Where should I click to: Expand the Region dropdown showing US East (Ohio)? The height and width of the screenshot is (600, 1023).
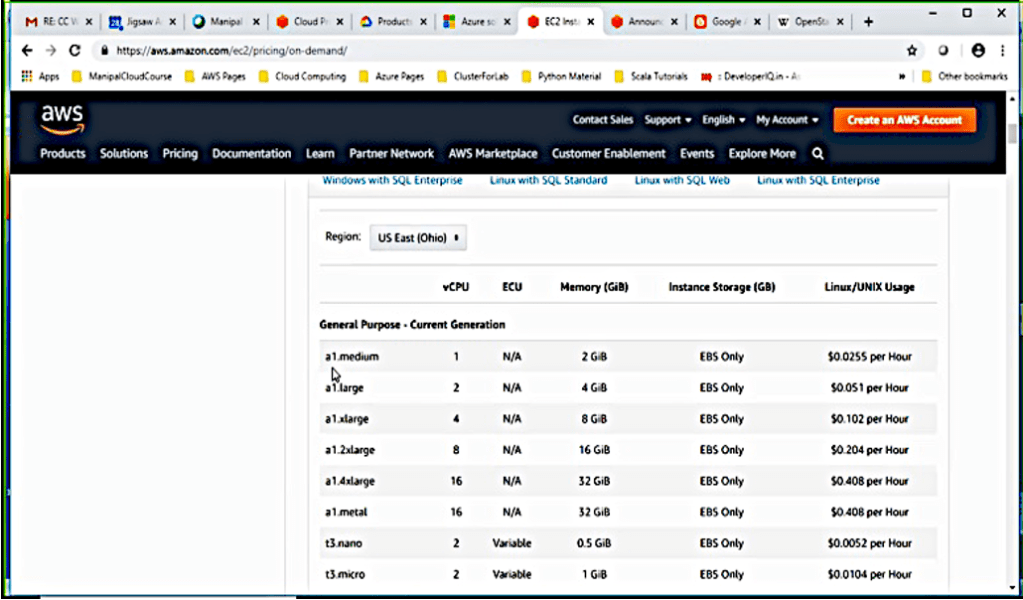click(417, 238)
